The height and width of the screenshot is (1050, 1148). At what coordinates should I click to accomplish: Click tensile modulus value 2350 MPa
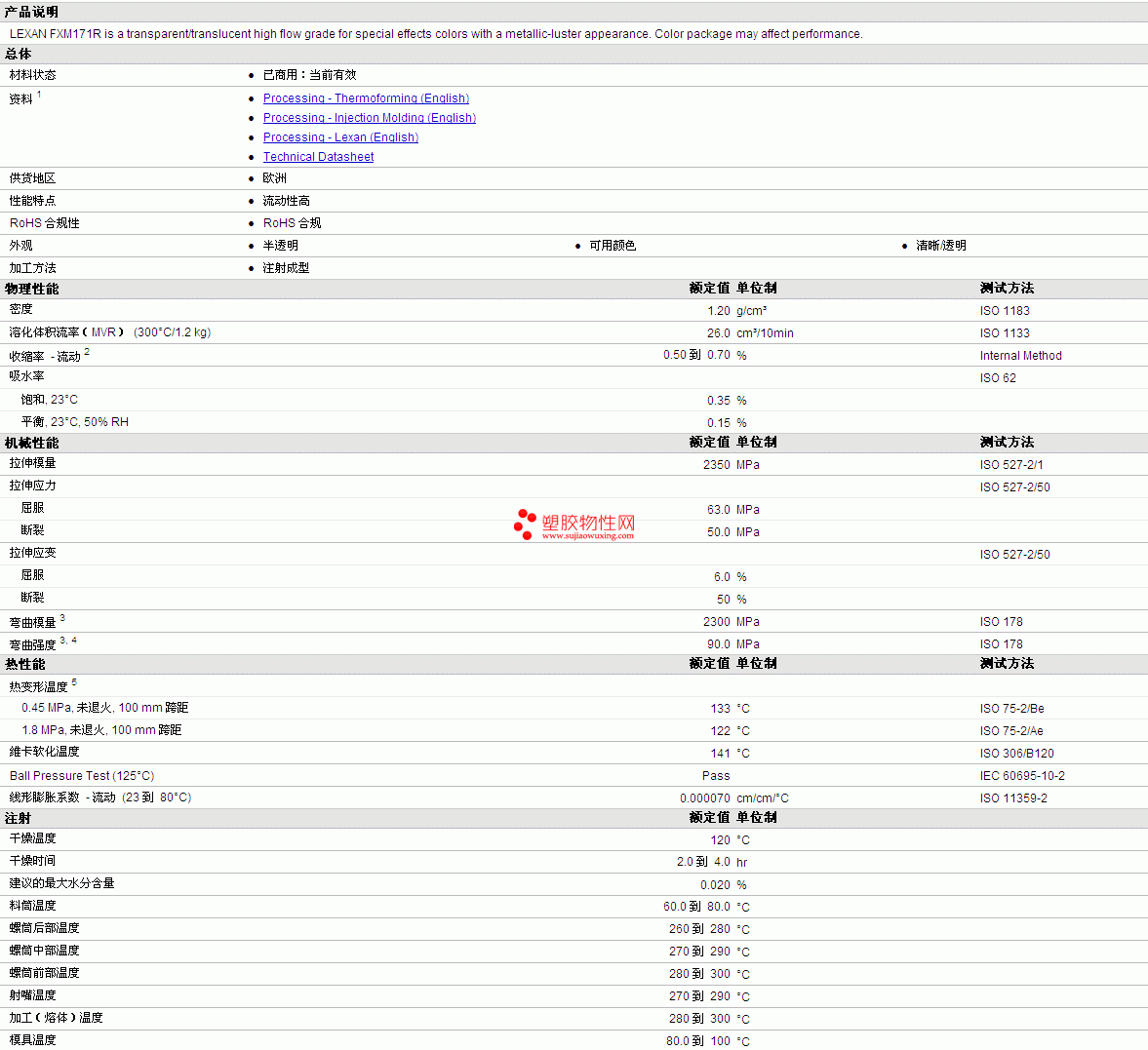coord(732,465)
